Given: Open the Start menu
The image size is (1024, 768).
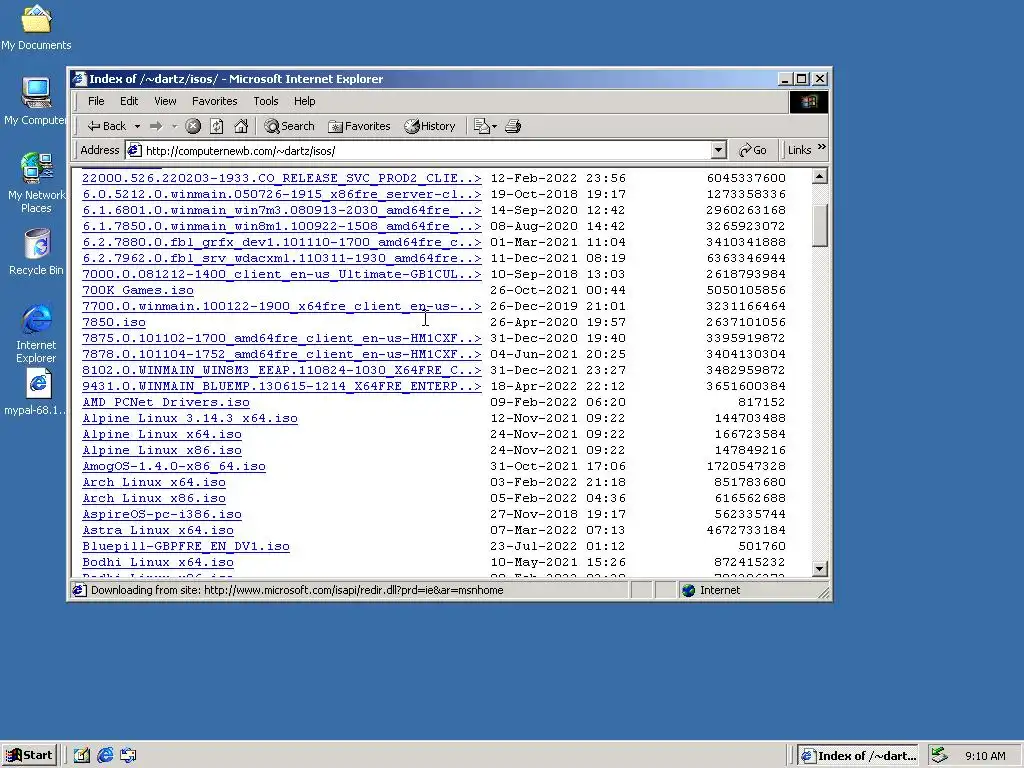Looking at the screenshot, I should click(29, 756).
